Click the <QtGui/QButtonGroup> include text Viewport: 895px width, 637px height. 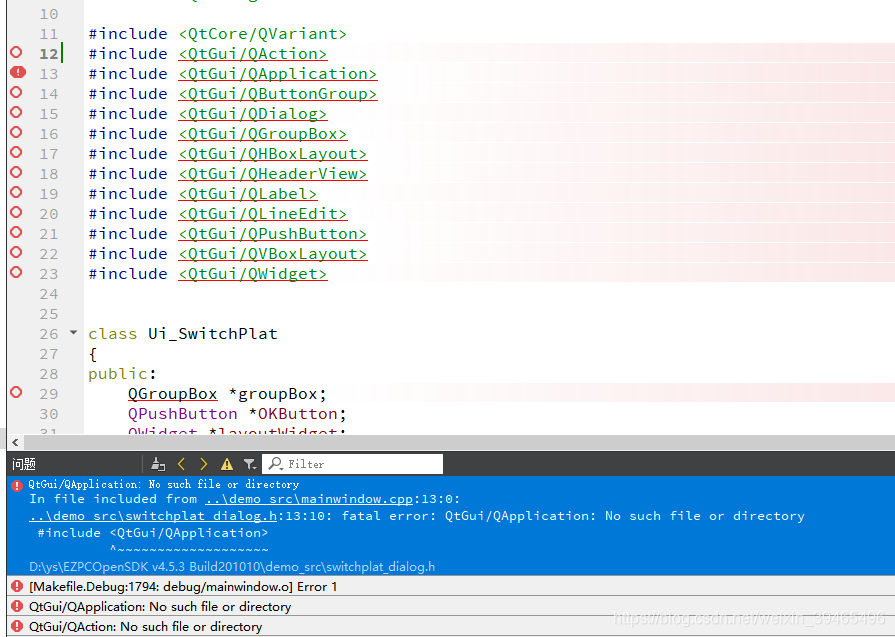click(278, 94)
